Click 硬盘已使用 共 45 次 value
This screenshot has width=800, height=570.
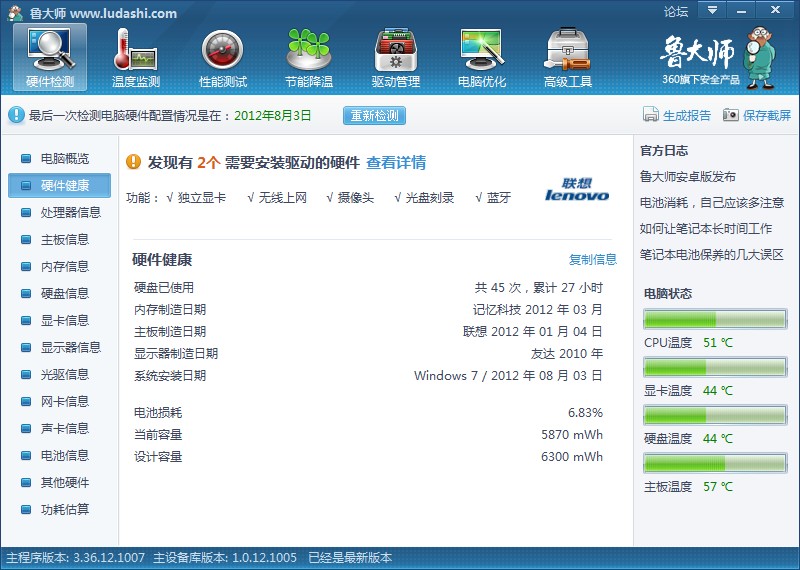[x=539, y=288]
